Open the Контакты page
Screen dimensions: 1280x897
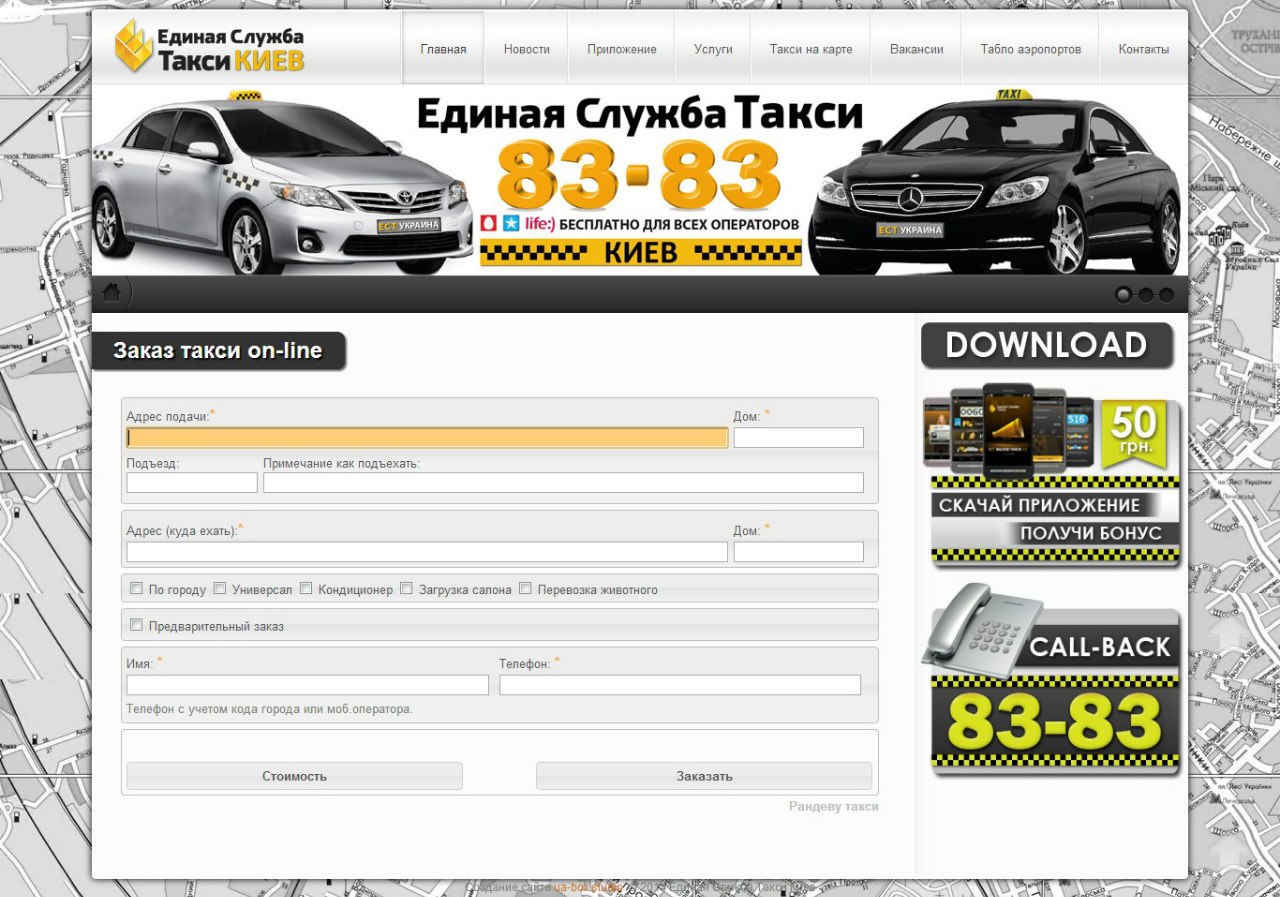(x=1143, y=49)
